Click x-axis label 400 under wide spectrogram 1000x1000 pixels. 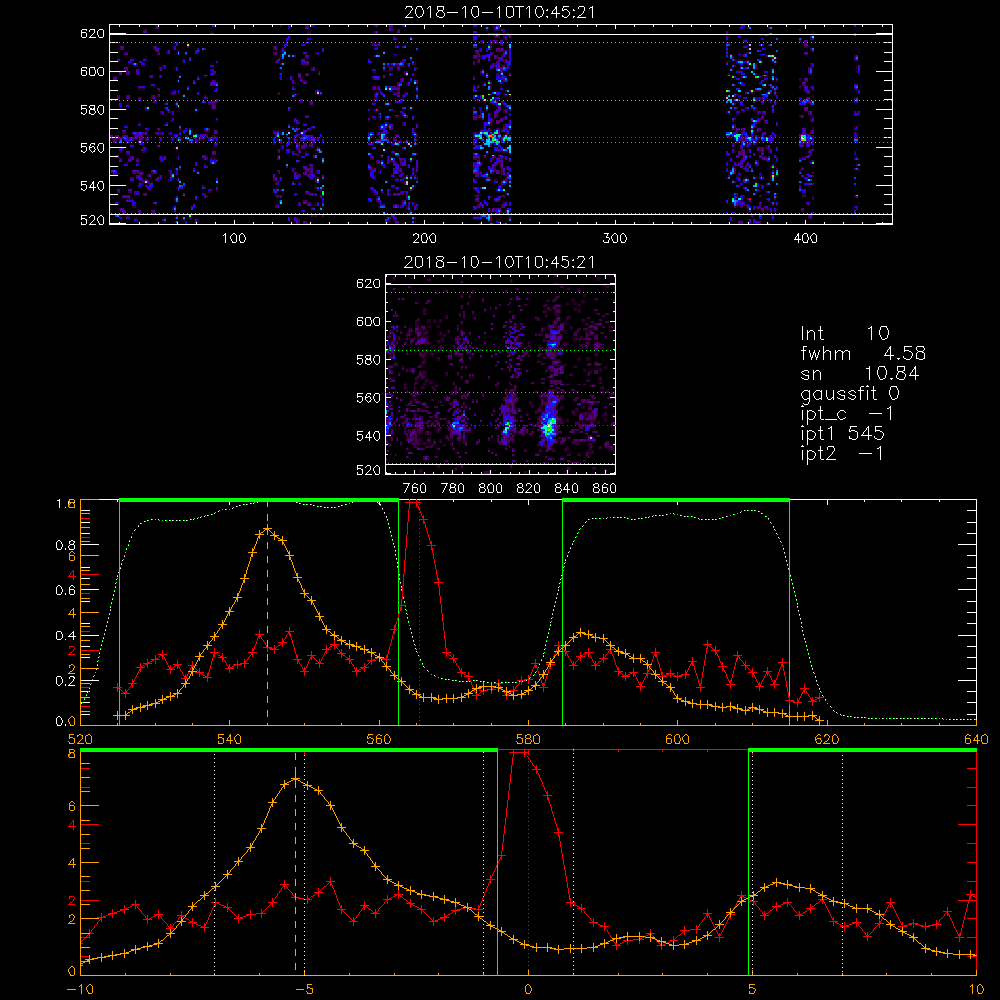point(805,239)
